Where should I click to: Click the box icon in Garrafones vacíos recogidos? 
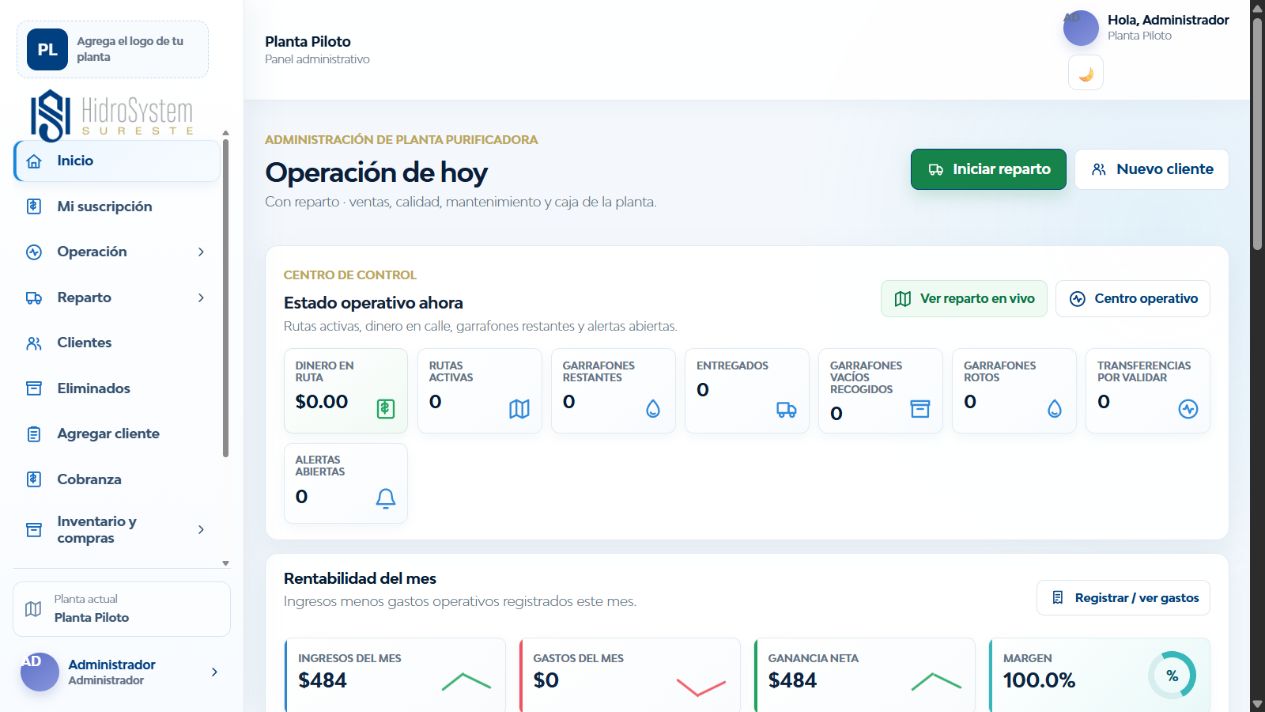pyautogui.click(x=920, y=409)
